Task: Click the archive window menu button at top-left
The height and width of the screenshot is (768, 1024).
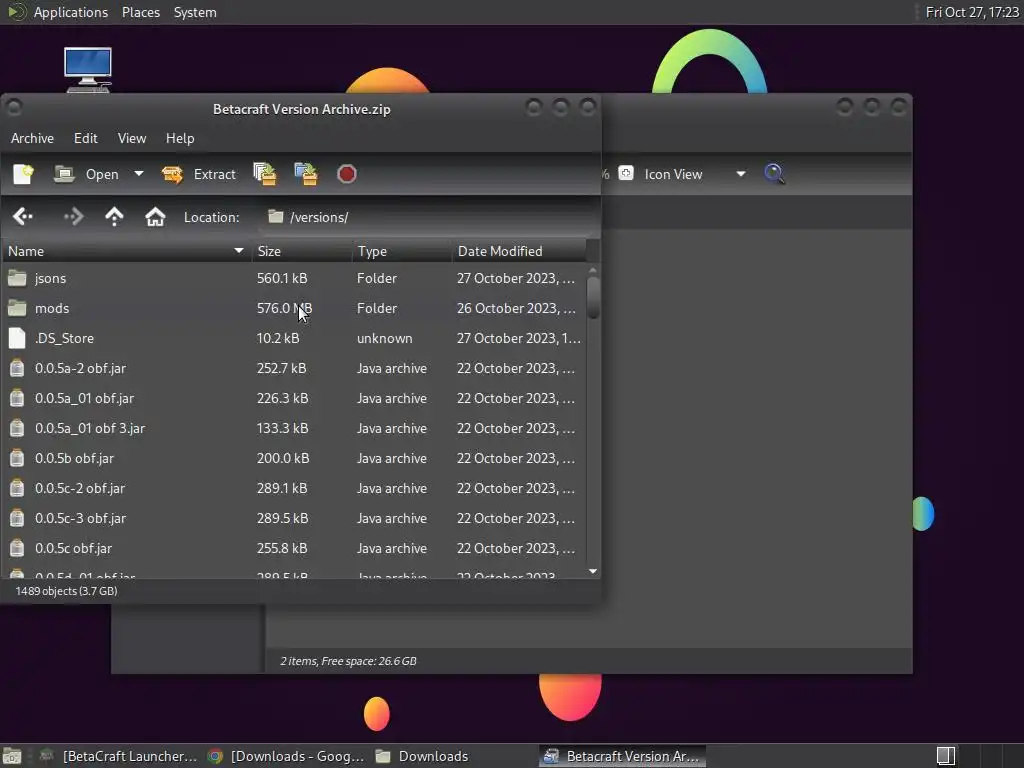Action: 14,107
